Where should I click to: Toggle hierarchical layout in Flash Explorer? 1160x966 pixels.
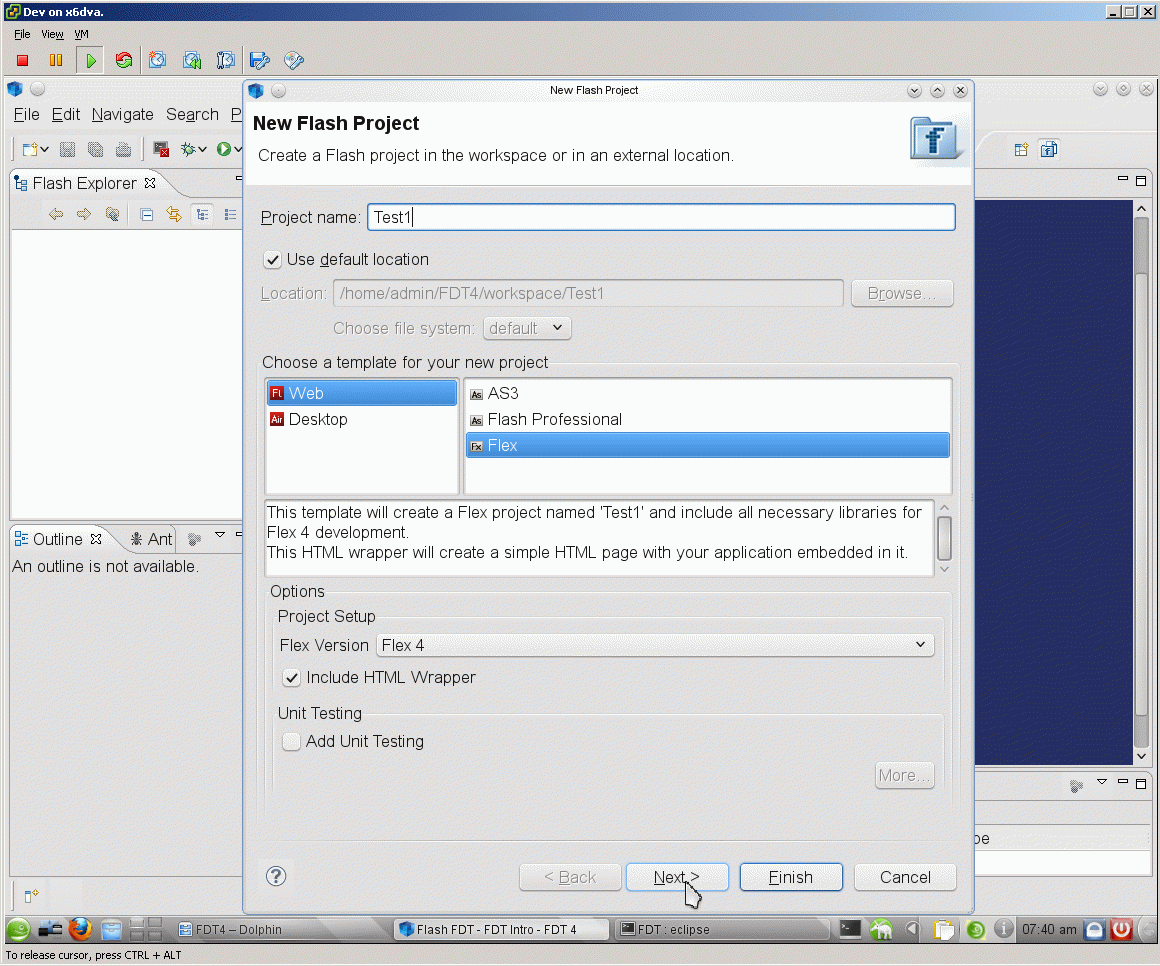click(x=202, y=215)
